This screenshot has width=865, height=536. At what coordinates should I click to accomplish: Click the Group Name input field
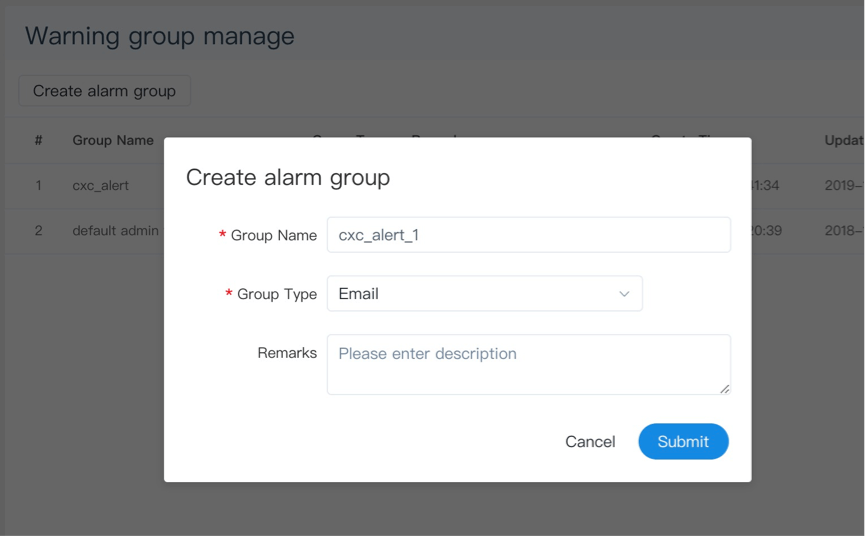tap(528, 235)
